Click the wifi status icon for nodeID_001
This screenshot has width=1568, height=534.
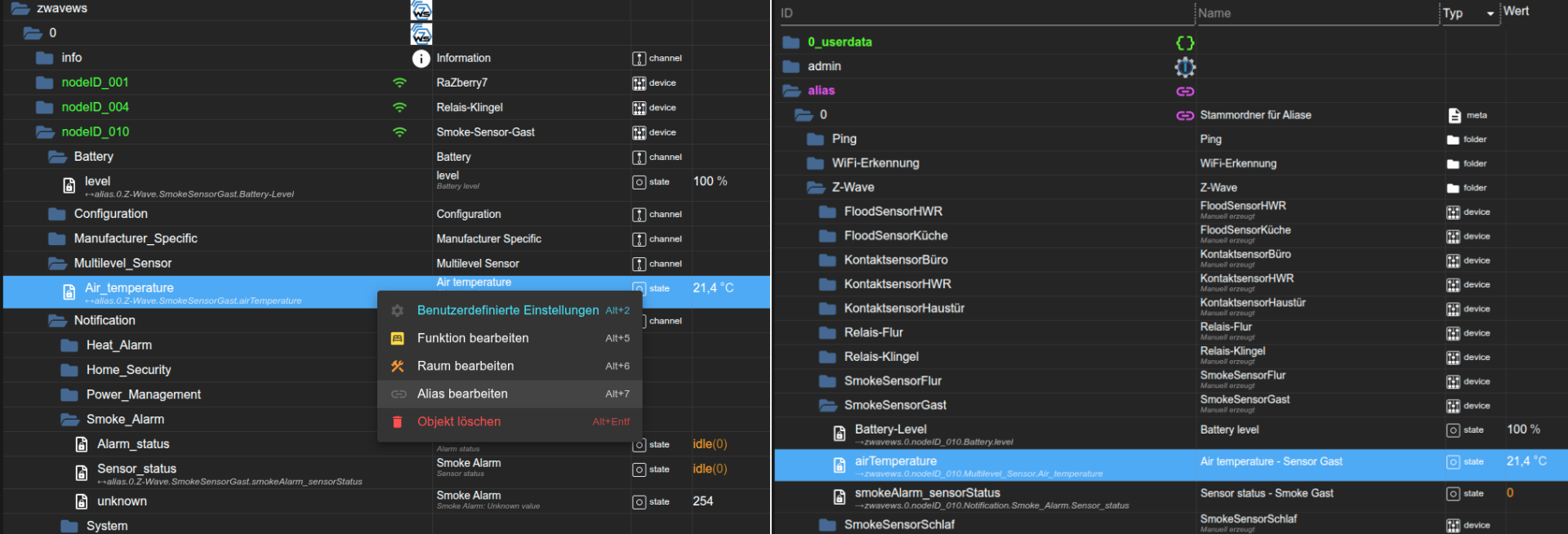tap(399, 82)
